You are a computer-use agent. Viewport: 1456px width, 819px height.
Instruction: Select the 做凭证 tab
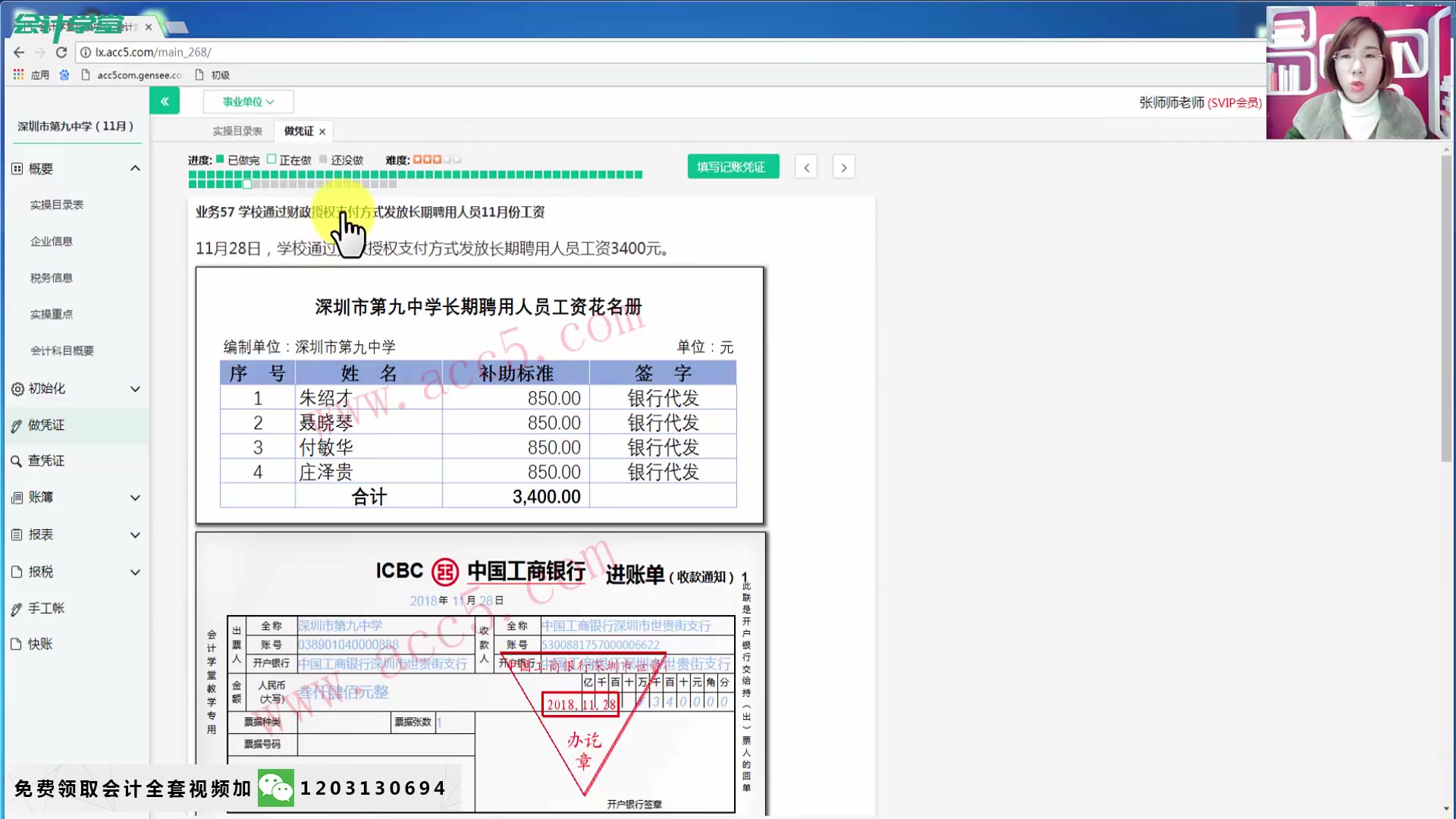pyautogui.click(x=297, y=130)
